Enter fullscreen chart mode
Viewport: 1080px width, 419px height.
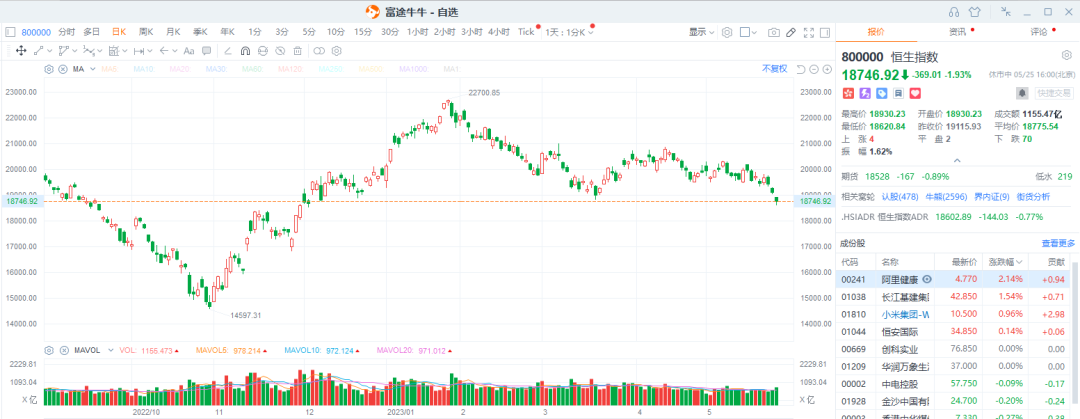pos(809,32)
